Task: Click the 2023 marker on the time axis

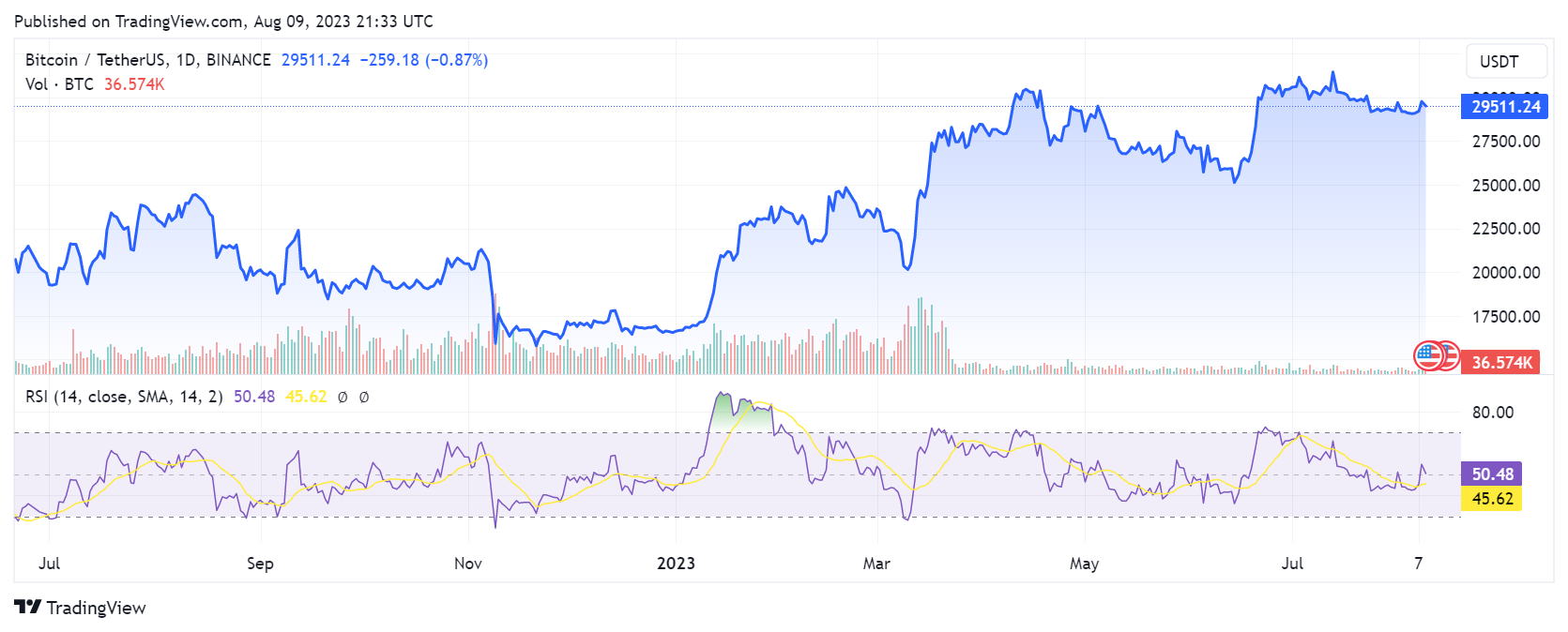Action: (x=676, y=564)
